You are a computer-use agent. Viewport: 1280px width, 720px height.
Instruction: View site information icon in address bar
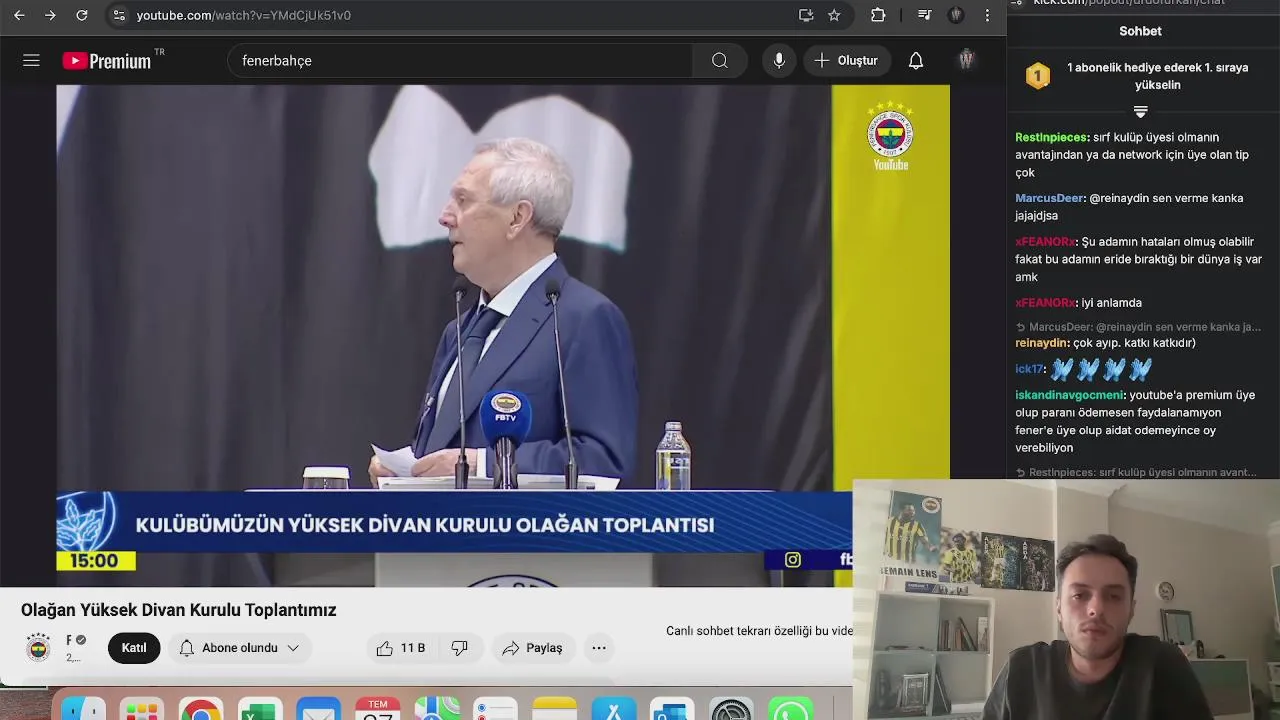click(x=119, y=15)
